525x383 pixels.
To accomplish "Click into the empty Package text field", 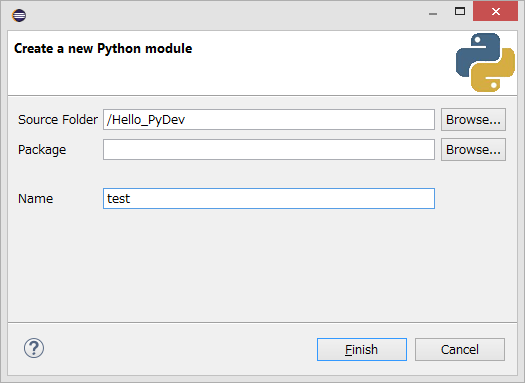I will click(269, 150).
